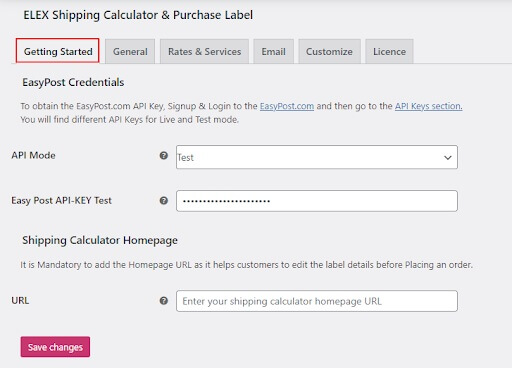The height and width of the screenshot is (368, 512).
Task: Open the API Mode dropdown showing Test
Action: [x=317, y=157]
